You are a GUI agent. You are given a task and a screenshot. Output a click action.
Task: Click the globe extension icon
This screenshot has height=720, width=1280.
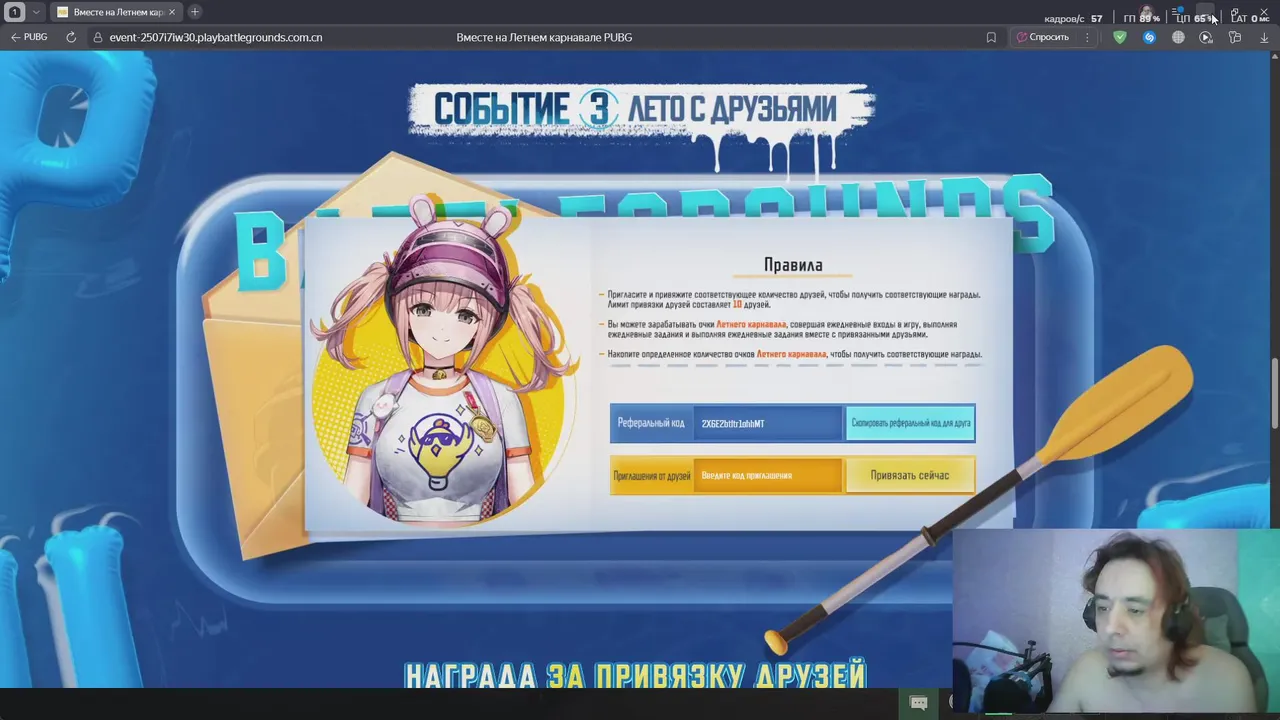[x=1178, y=37]
